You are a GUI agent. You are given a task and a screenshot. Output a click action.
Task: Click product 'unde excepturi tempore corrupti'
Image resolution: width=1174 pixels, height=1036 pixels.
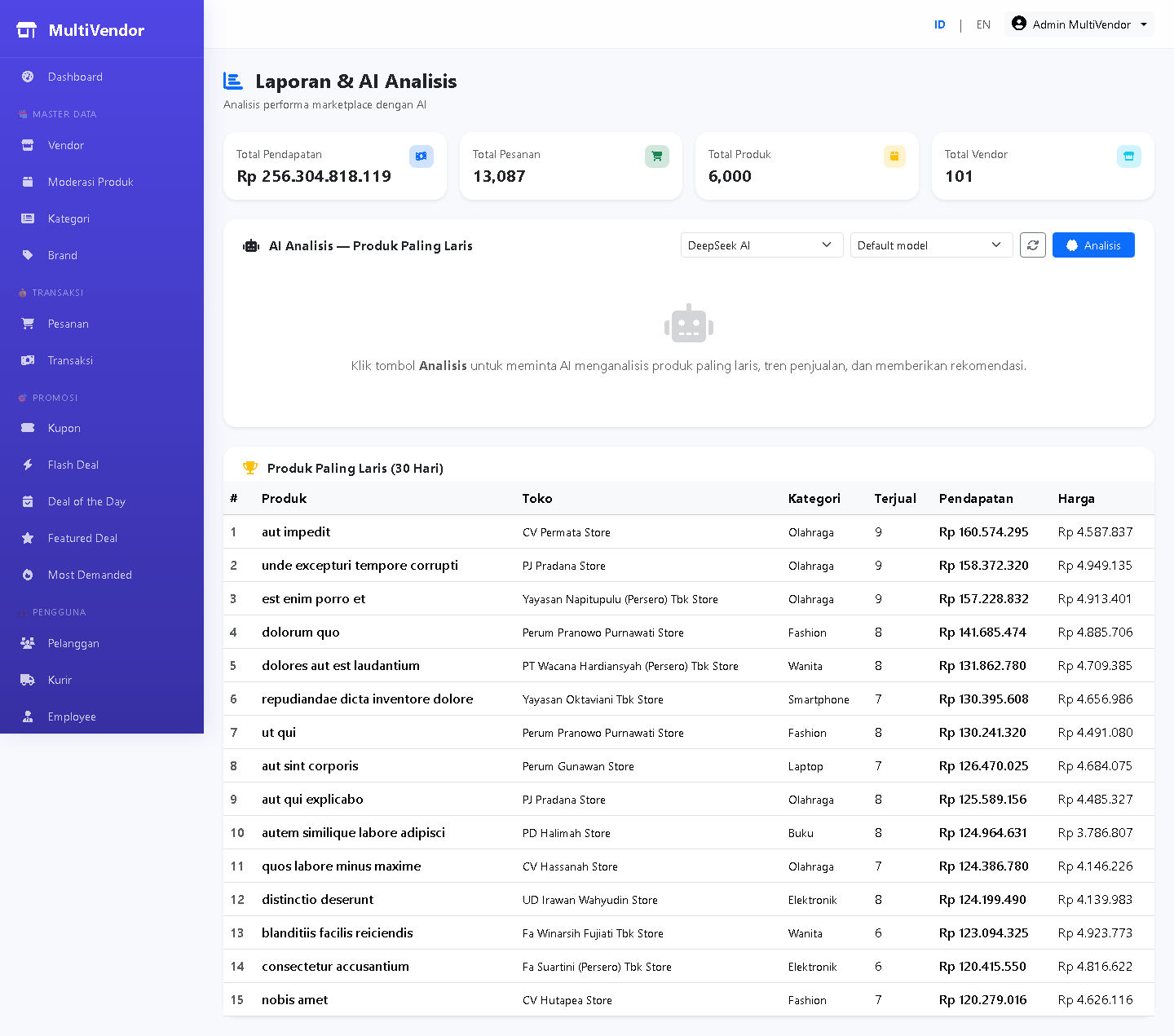coord(360,565)
